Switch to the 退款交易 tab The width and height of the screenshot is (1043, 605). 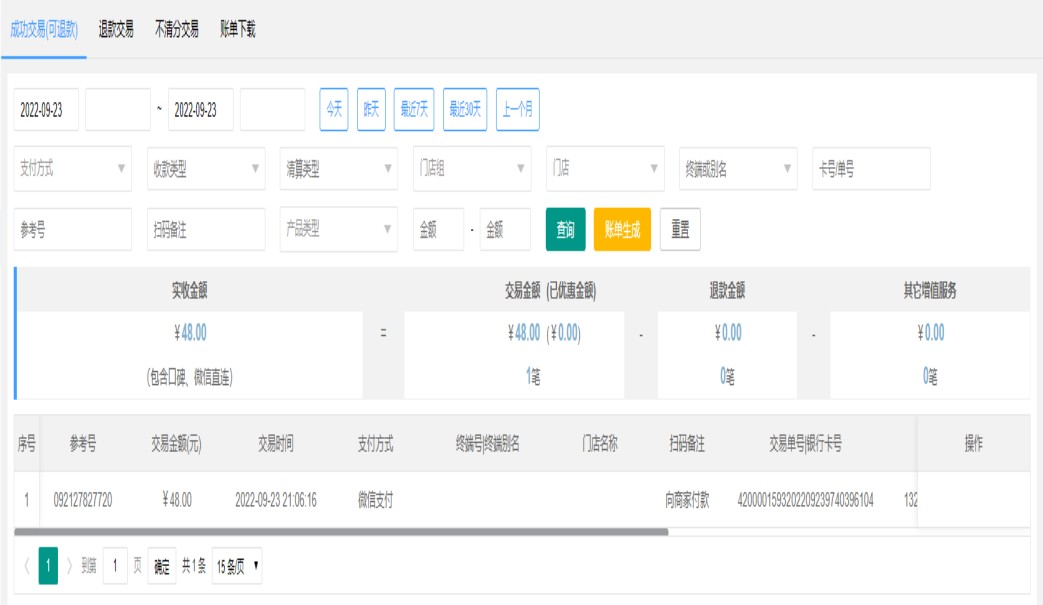tap(116, 29)
